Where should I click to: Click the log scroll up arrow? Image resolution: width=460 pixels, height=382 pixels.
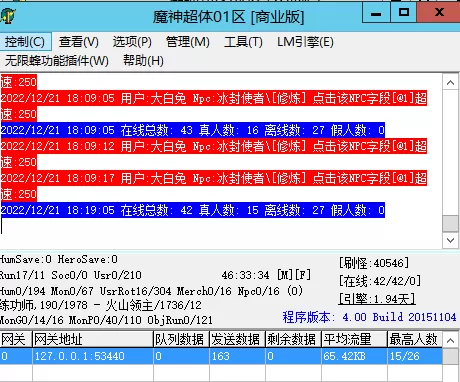pos(451,82)
